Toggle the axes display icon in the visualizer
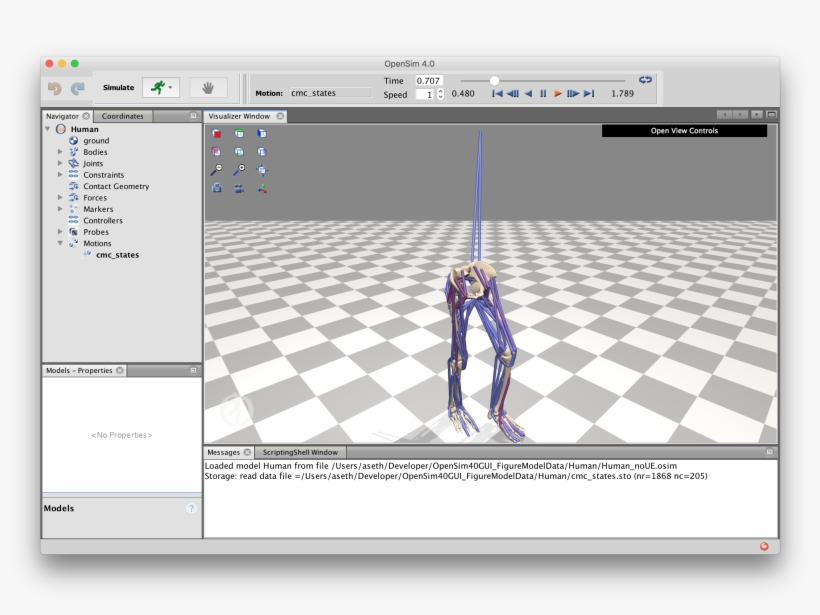 point(263,188)
